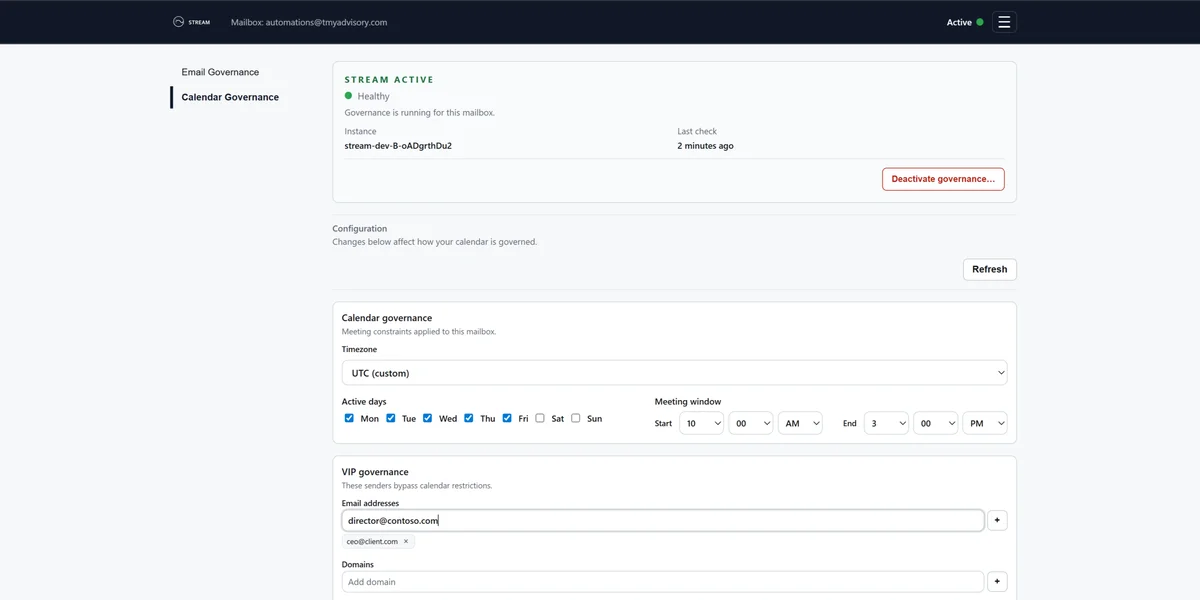Open the hamburger menu in header
The image size is (1200, 600).
click(1004, 22)
